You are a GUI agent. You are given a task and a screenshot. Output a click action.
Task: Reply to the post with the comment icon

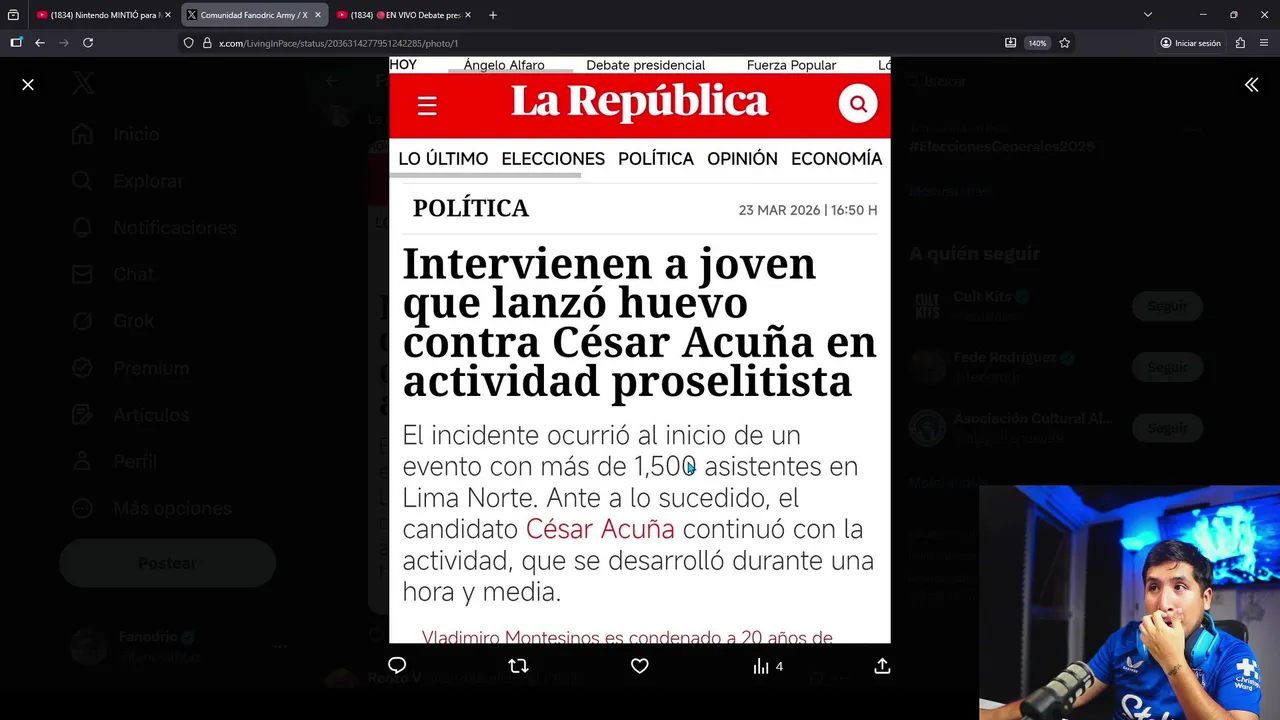(397, 666)
